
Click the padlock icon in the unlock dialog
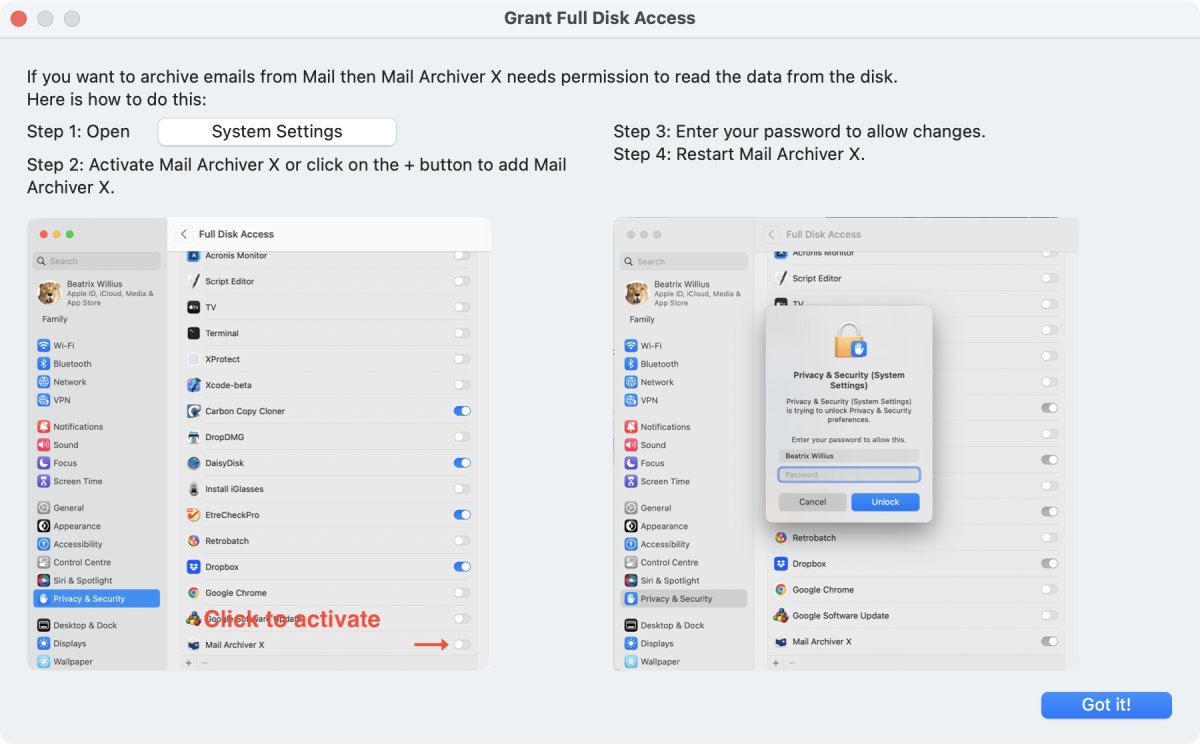point(849,341)
